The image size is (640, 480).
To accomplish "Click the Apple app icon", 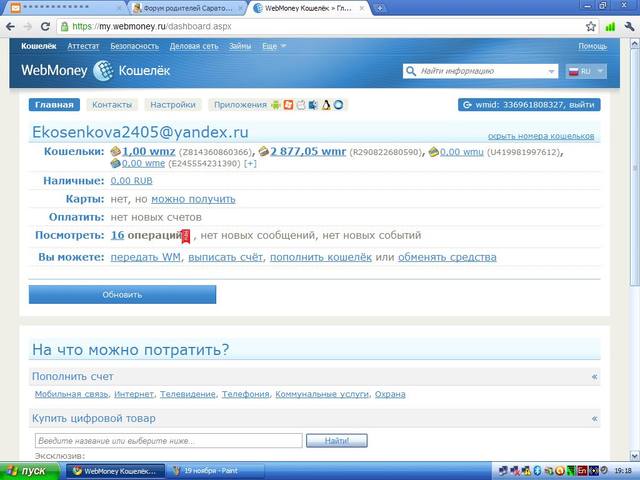I will (301, 105).
